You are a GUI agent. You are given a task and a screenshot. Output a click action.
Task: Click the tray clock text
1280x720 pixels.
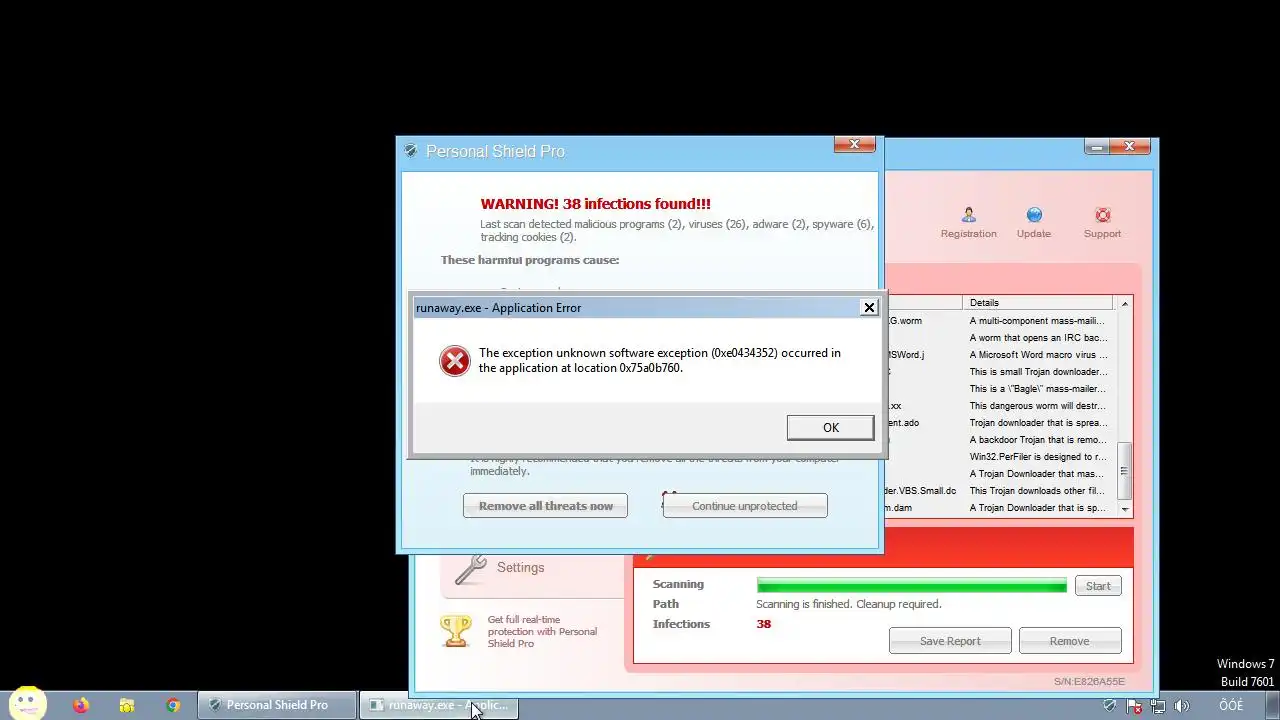[x=1231, y=706]
